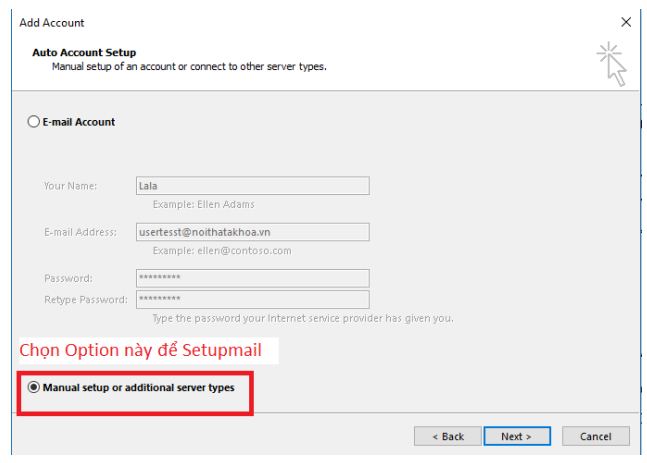Click the 'Example: Ellen Adams' hint text
Image resolution: width=647 pixels, height=463 pixels.
click(x=201, y=204)
